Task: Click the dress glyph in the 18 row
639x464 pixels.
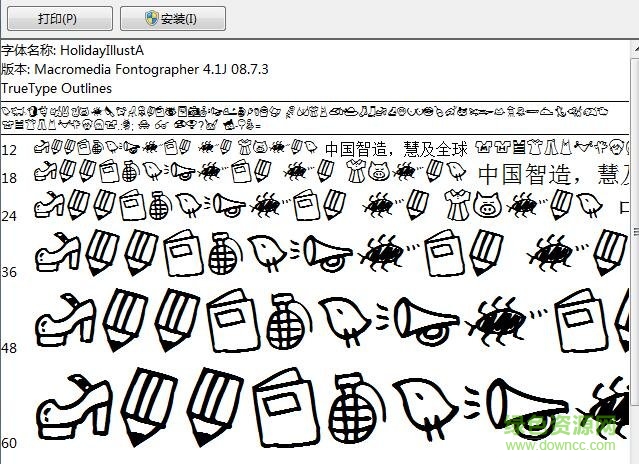Action: [357, 171]
